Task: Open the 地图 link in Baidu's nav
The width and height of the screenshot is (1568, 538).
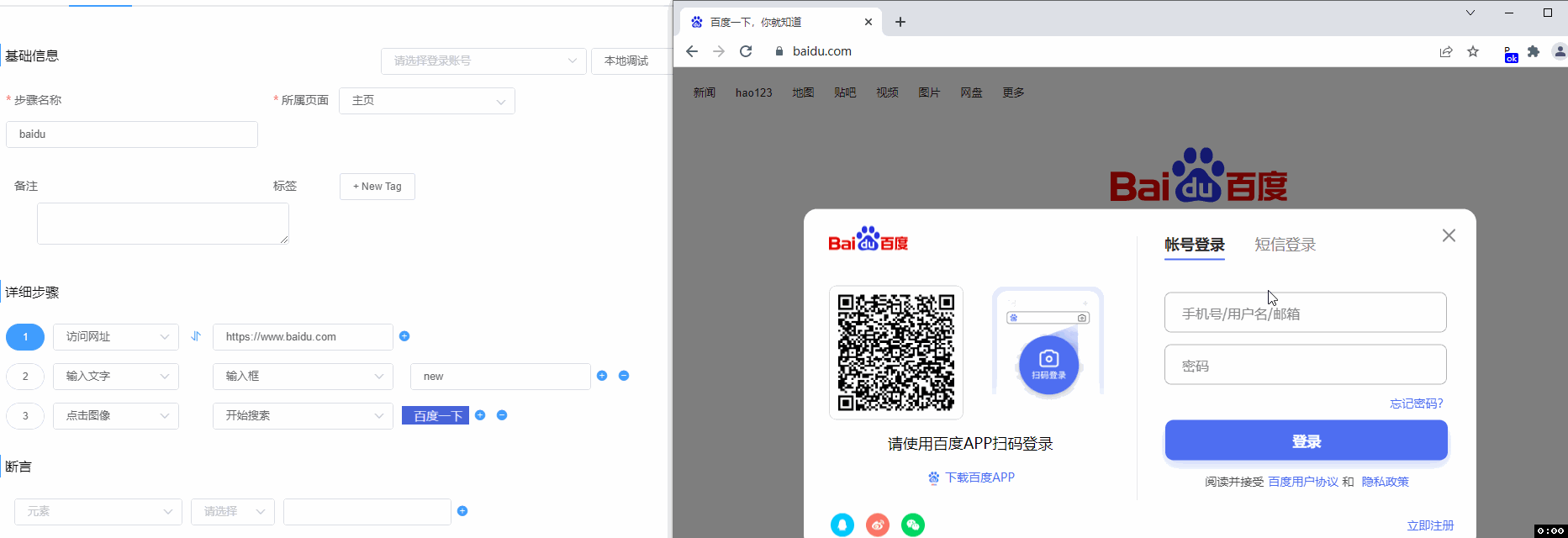Action: (803, 92)
